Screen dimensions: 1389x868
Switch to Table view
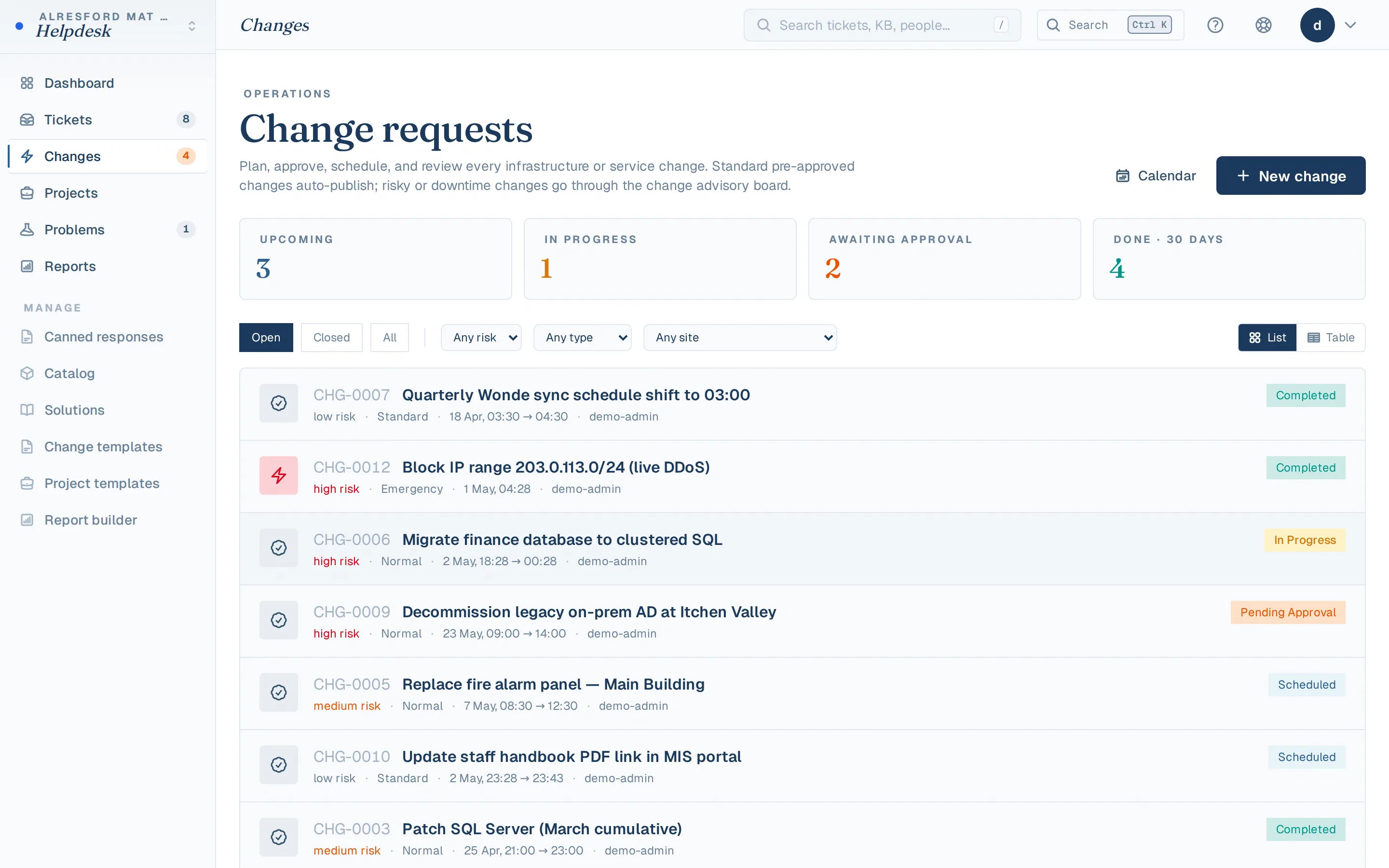pyautogui.click(x=1331, y=338)
